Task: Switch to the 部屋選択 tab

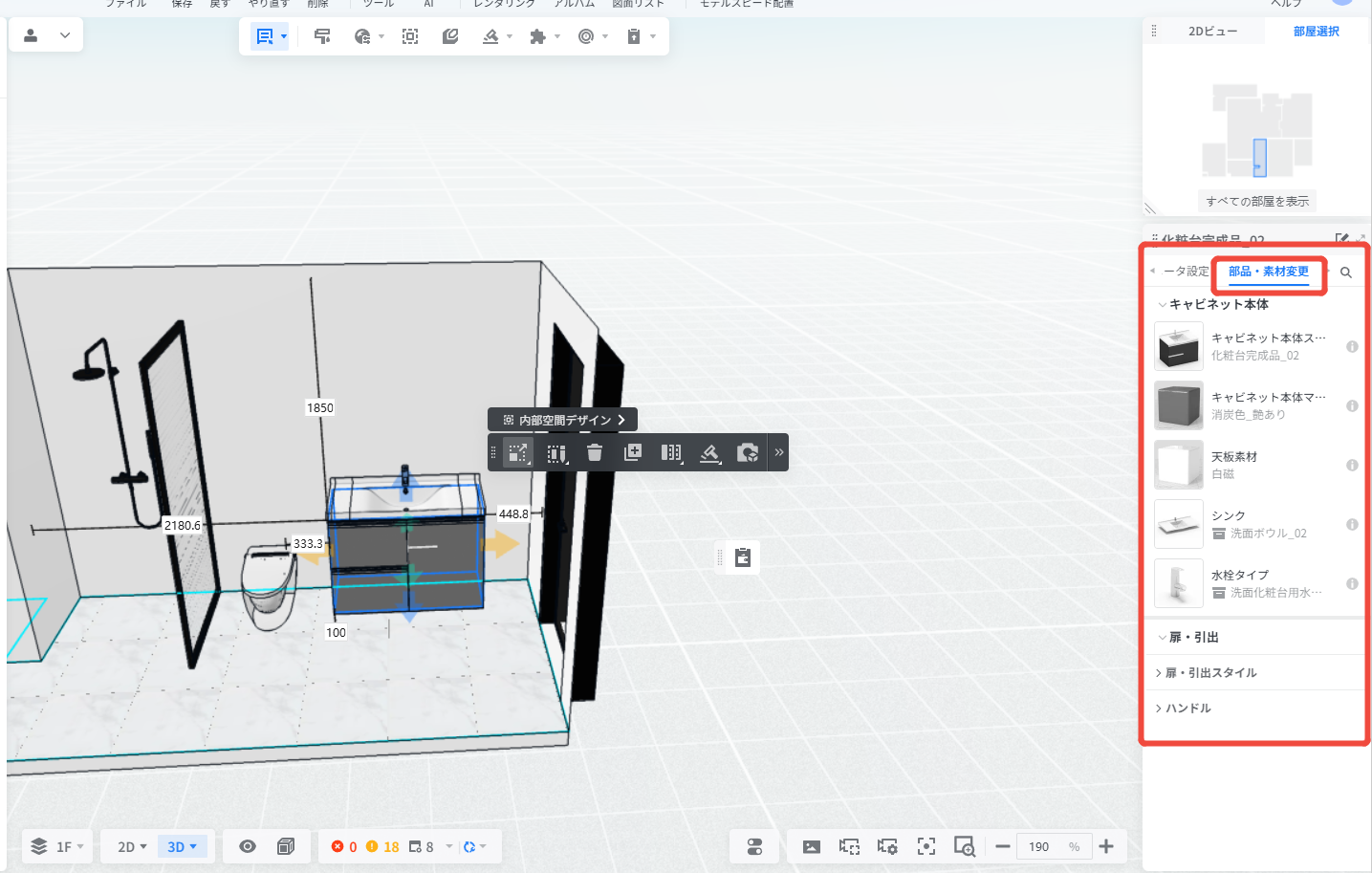Action: pyautogui.click(x=1317, y=32)
